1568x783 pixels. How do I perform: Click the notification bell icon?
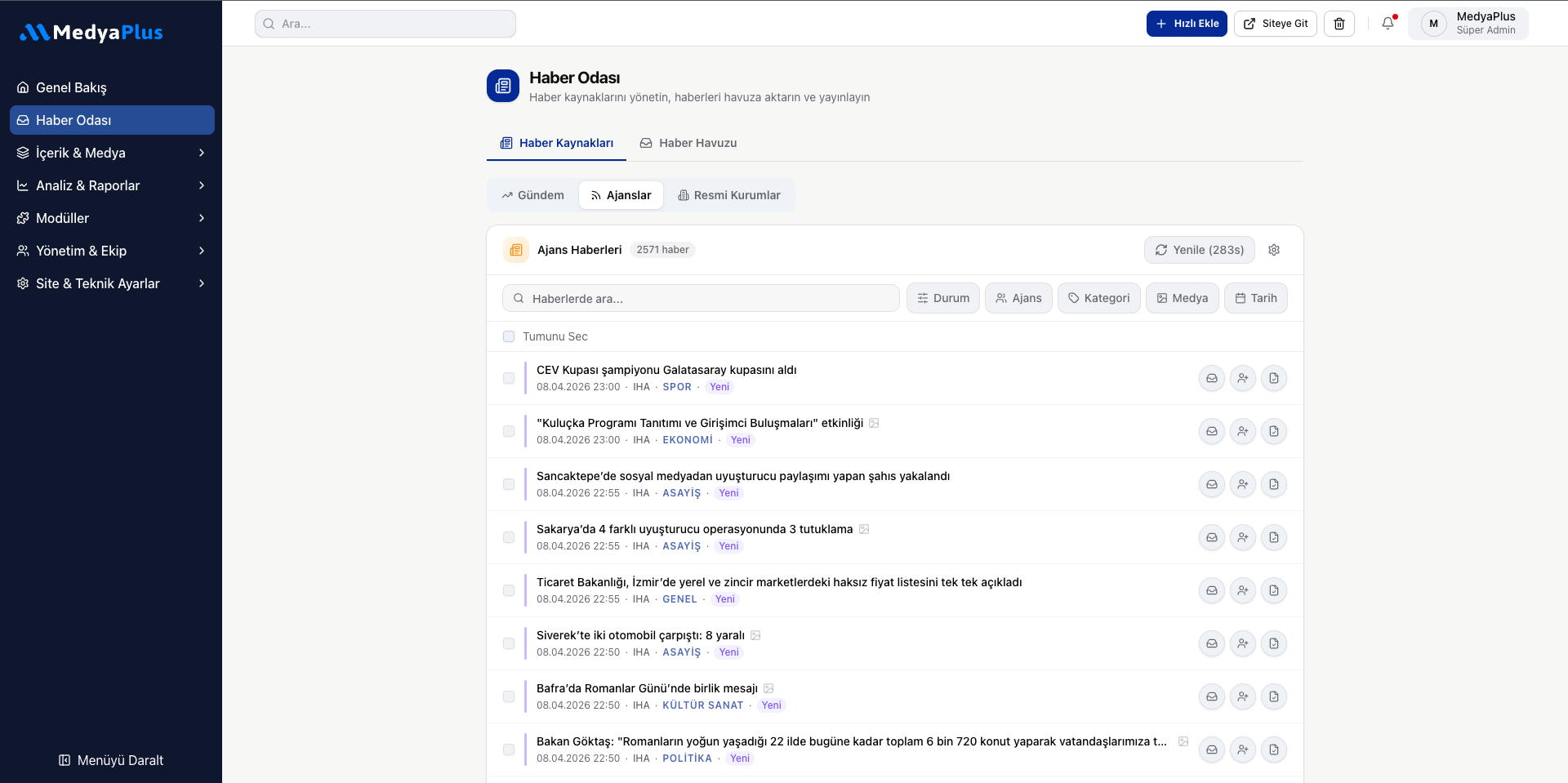1388,24
